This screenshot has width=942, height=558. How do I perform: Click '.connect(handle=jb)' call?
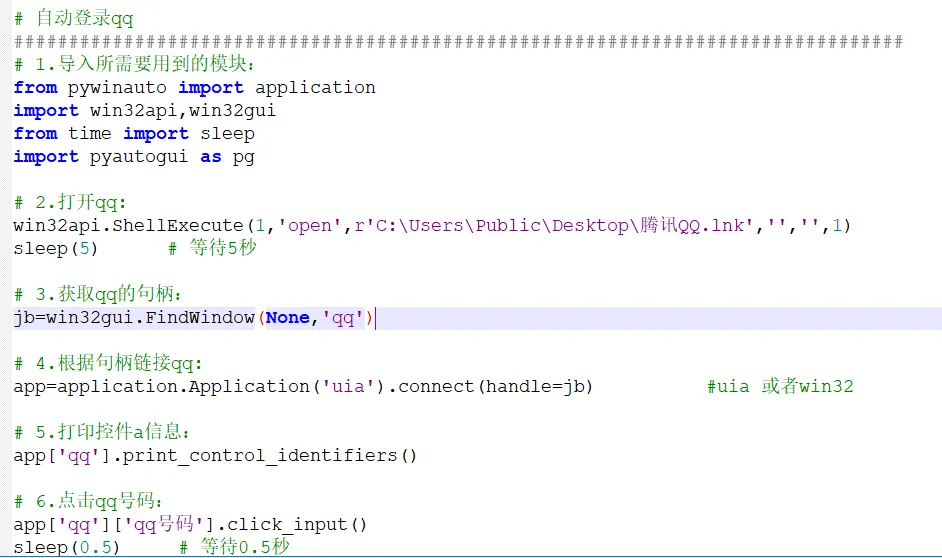click(x=490, y=386)
